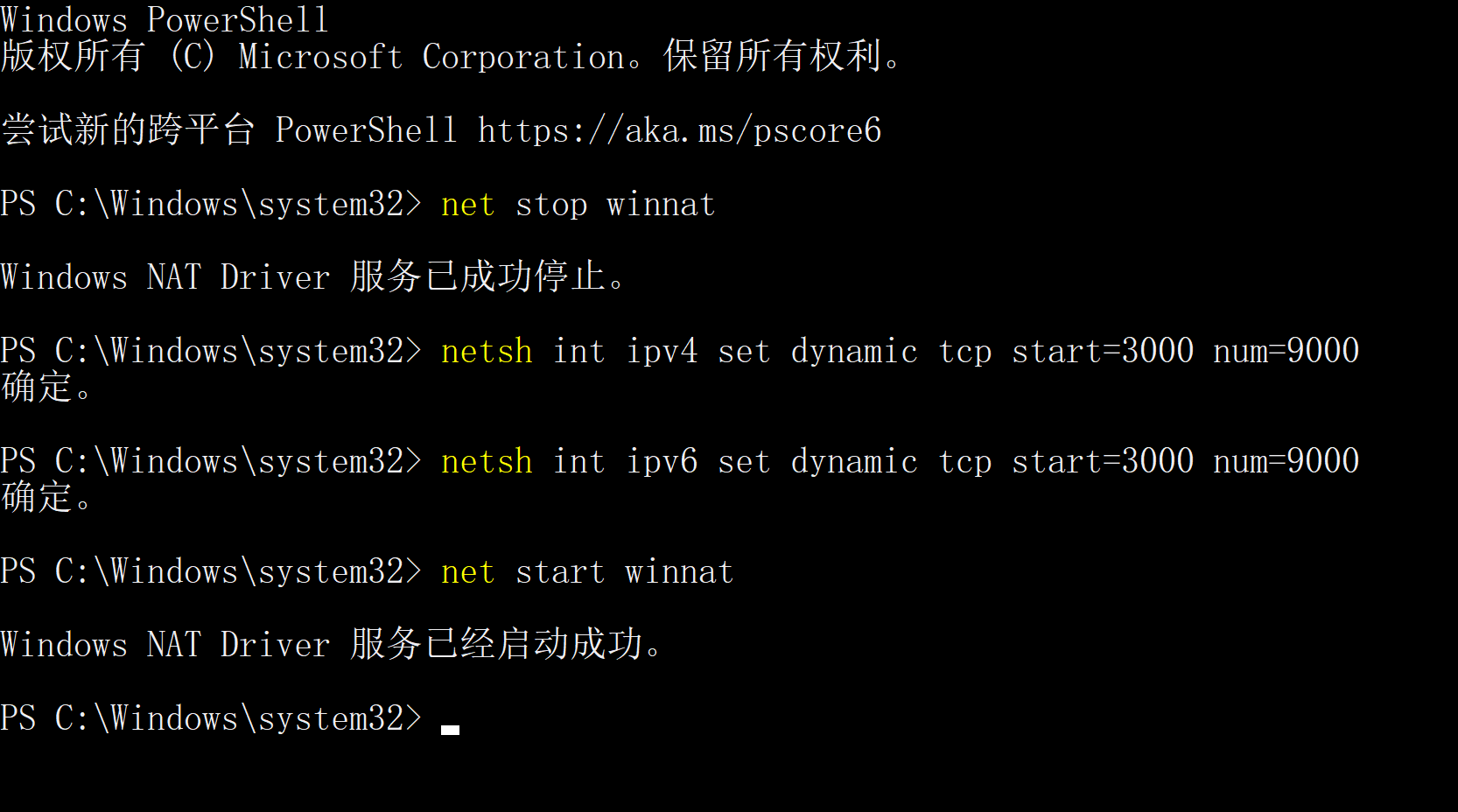Click the first 确定 output line

(x=46, y=387)
